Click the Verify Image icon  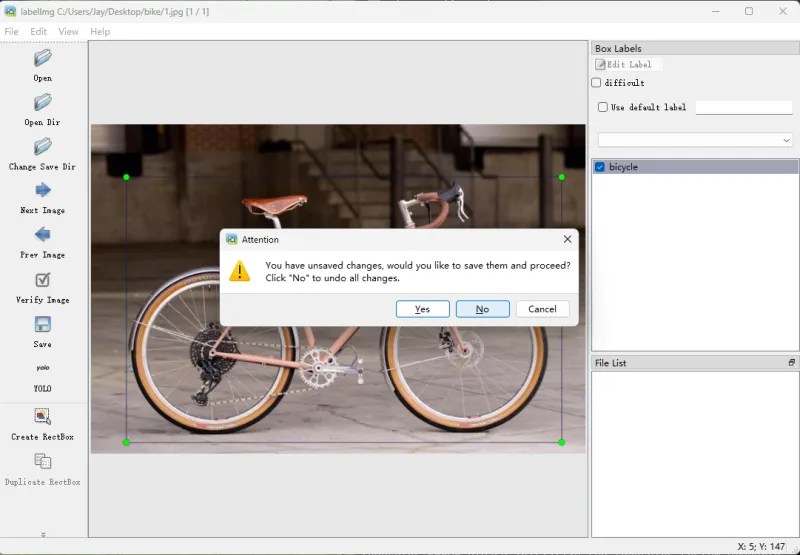point(42,280)
